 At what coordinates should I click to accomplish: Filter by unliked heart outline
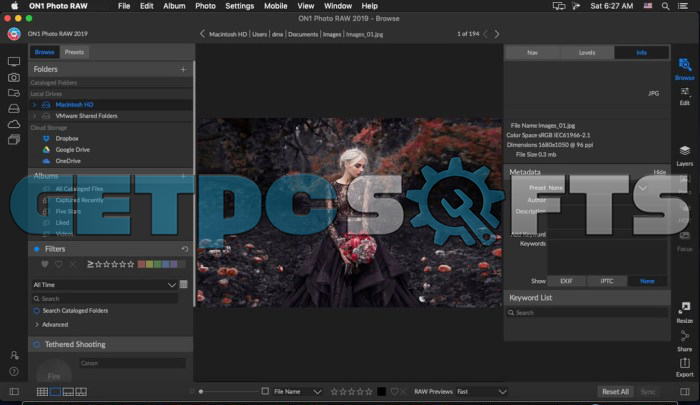coord(58,264)
